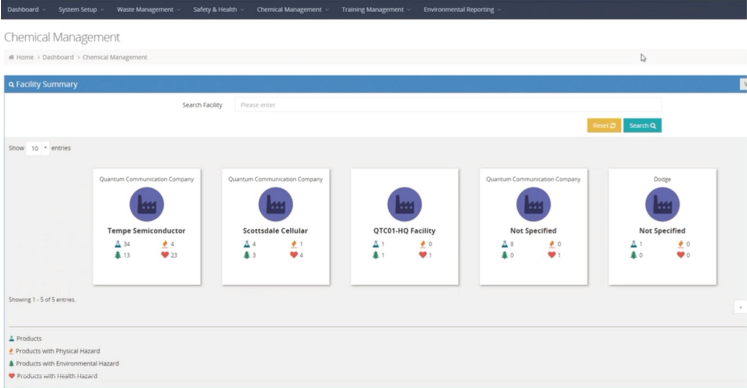Open the Training Management menu
This screenshot has height=388, width=747.
pyautogui.click(x=376, y=10)
